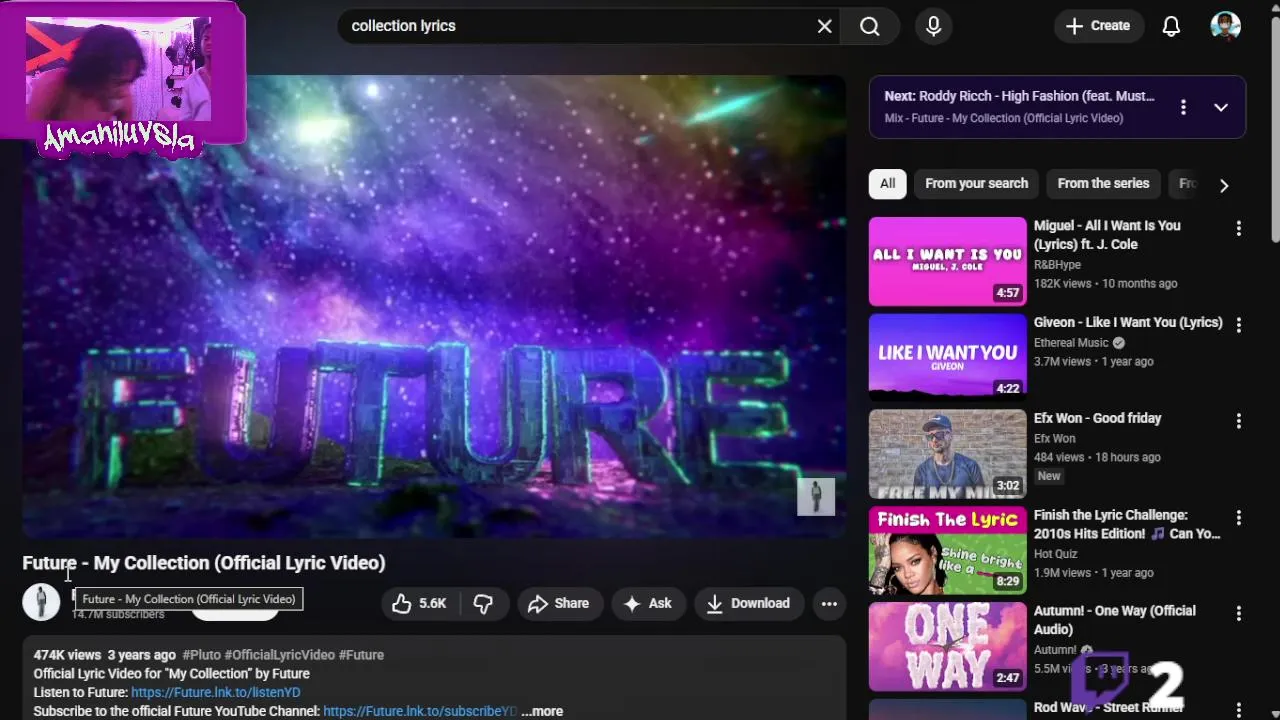Click the #Pluto hashtag
The image size is (1280, 720).
(201, 655)
